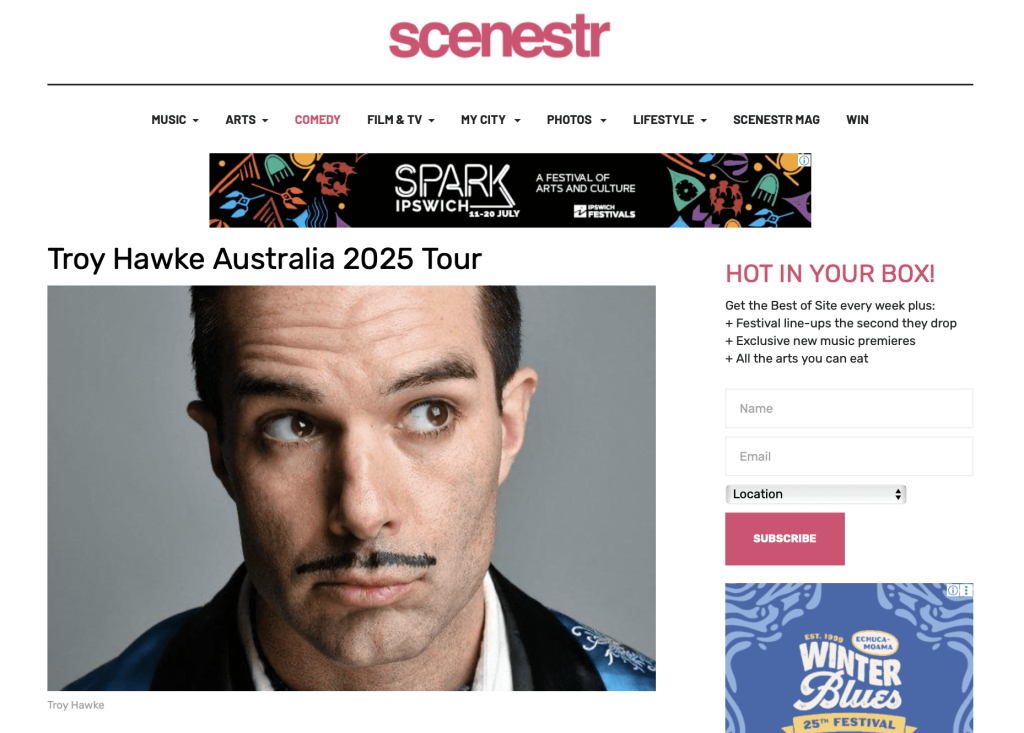Click the Troy Hawke portrait photo
This screenshot has width=1024, height=733.
[351, 488]
